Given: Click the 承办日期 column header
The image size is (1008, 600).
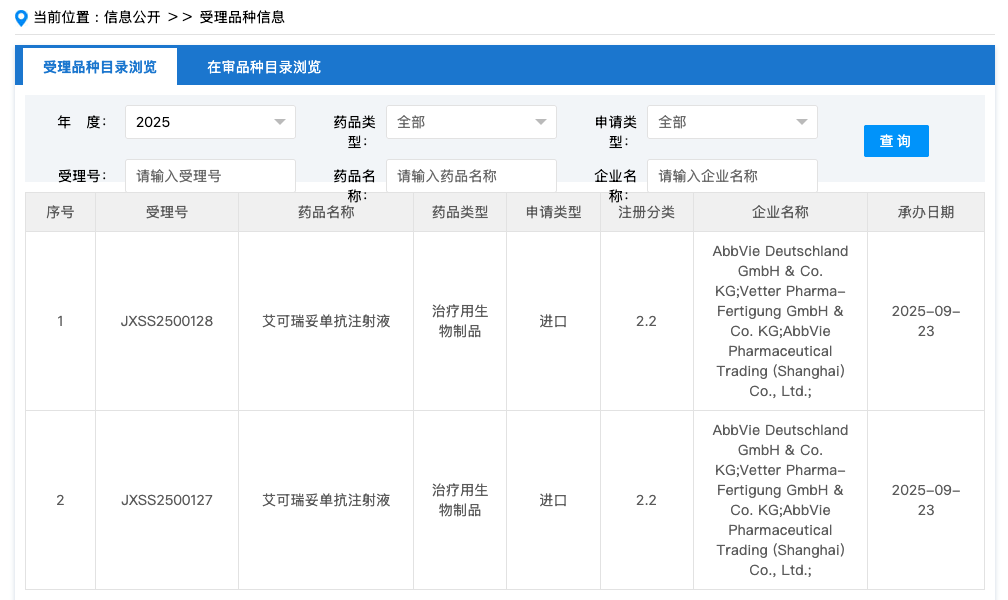Looking at the screenshot, I should tap(925, 212).
